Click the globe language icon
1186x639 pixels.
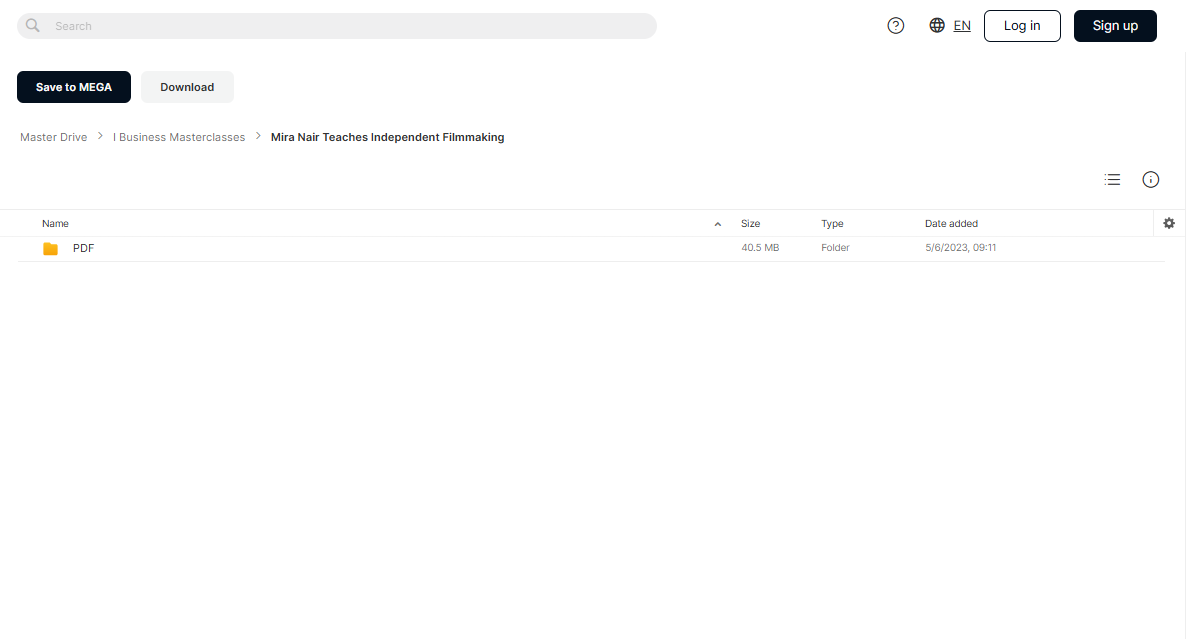click(x=937, y=26)
